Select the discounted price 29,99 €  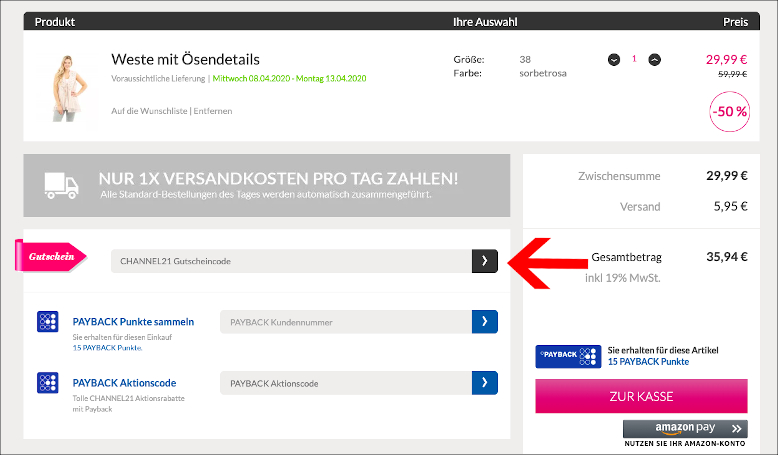[726, 60]
